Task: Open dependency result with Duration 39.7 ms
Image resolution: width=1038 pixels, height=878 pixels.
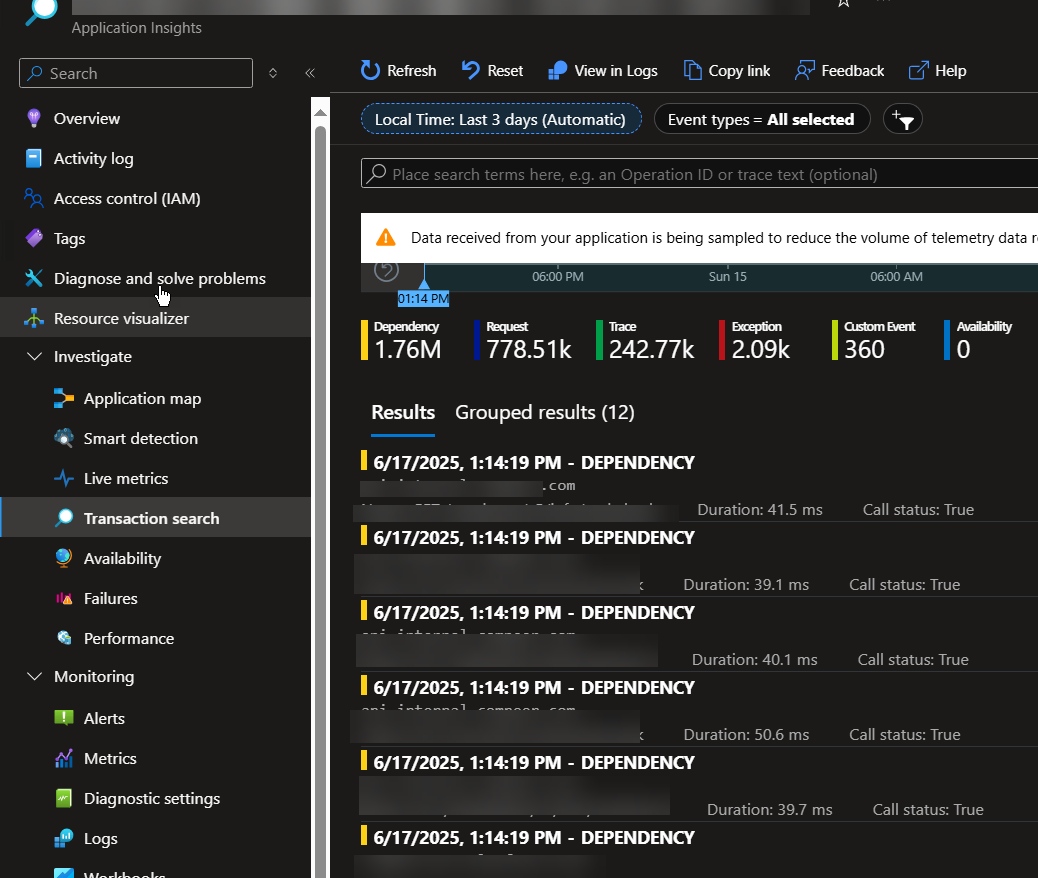Action: (x=699, y=784)
